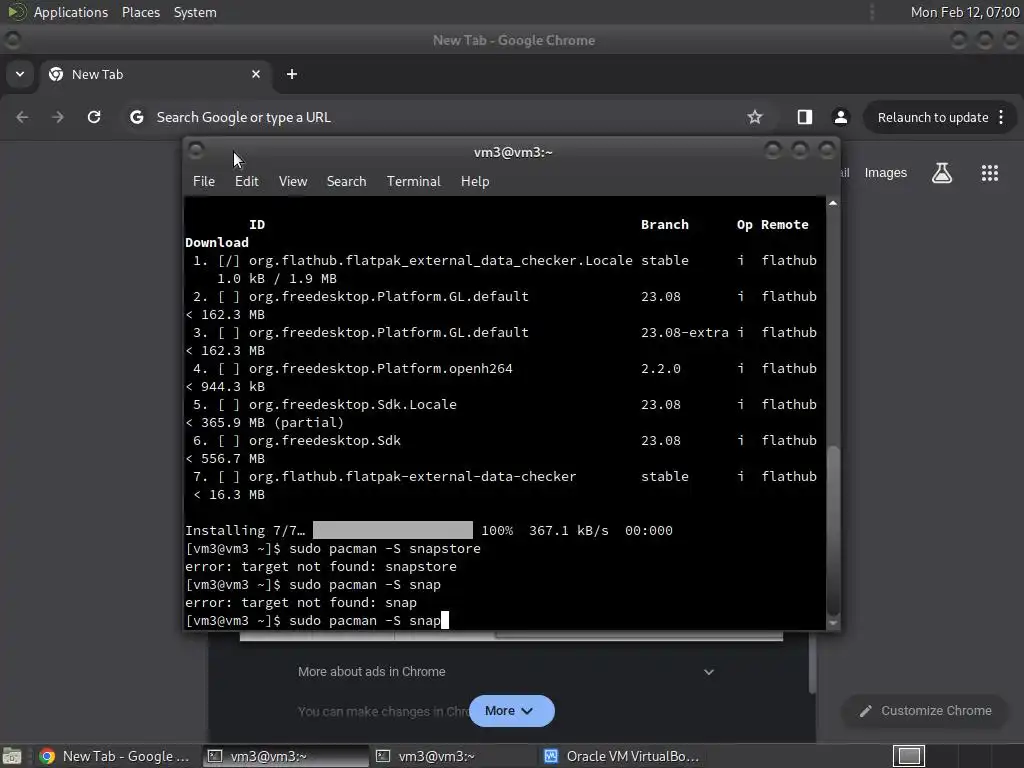Viewport: 1024px width, 768px height.
Task: Open Chrome profile avatar icon
Action: [840, 117]
